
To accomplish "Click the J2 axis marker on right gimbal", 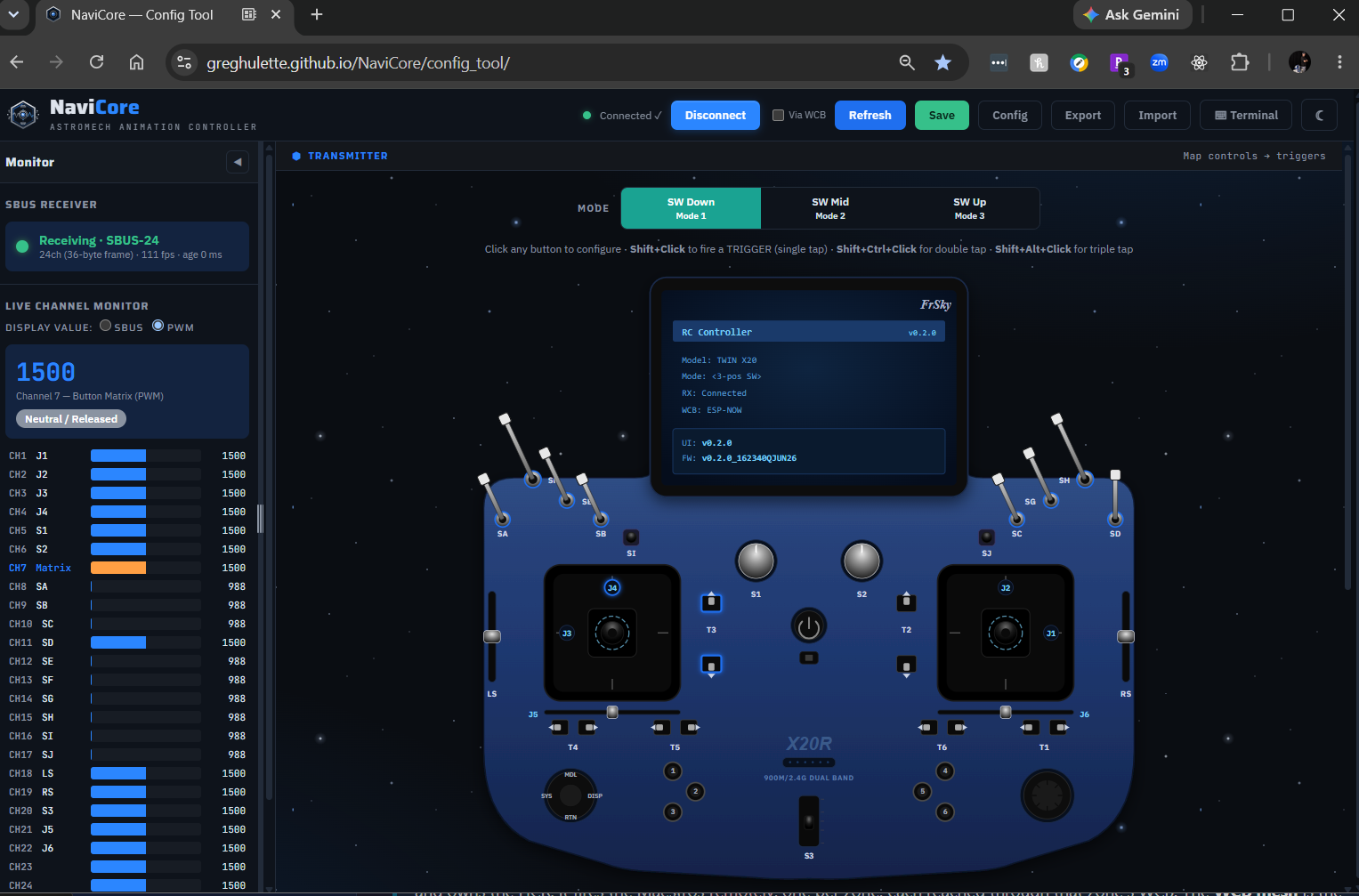I will point(1006,587).
